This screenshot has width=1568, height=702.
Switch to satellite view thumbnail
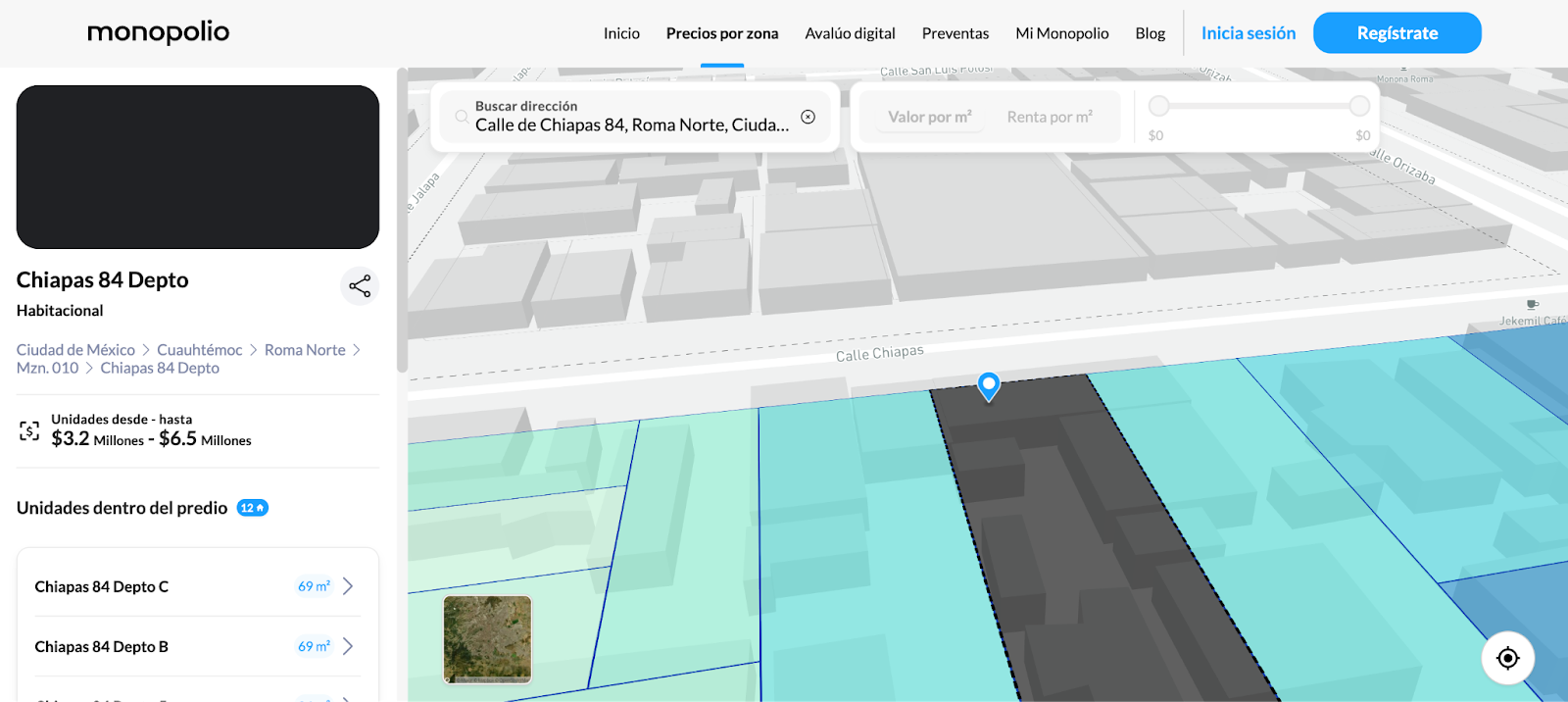pyautogui.click(x=487, y=639)
